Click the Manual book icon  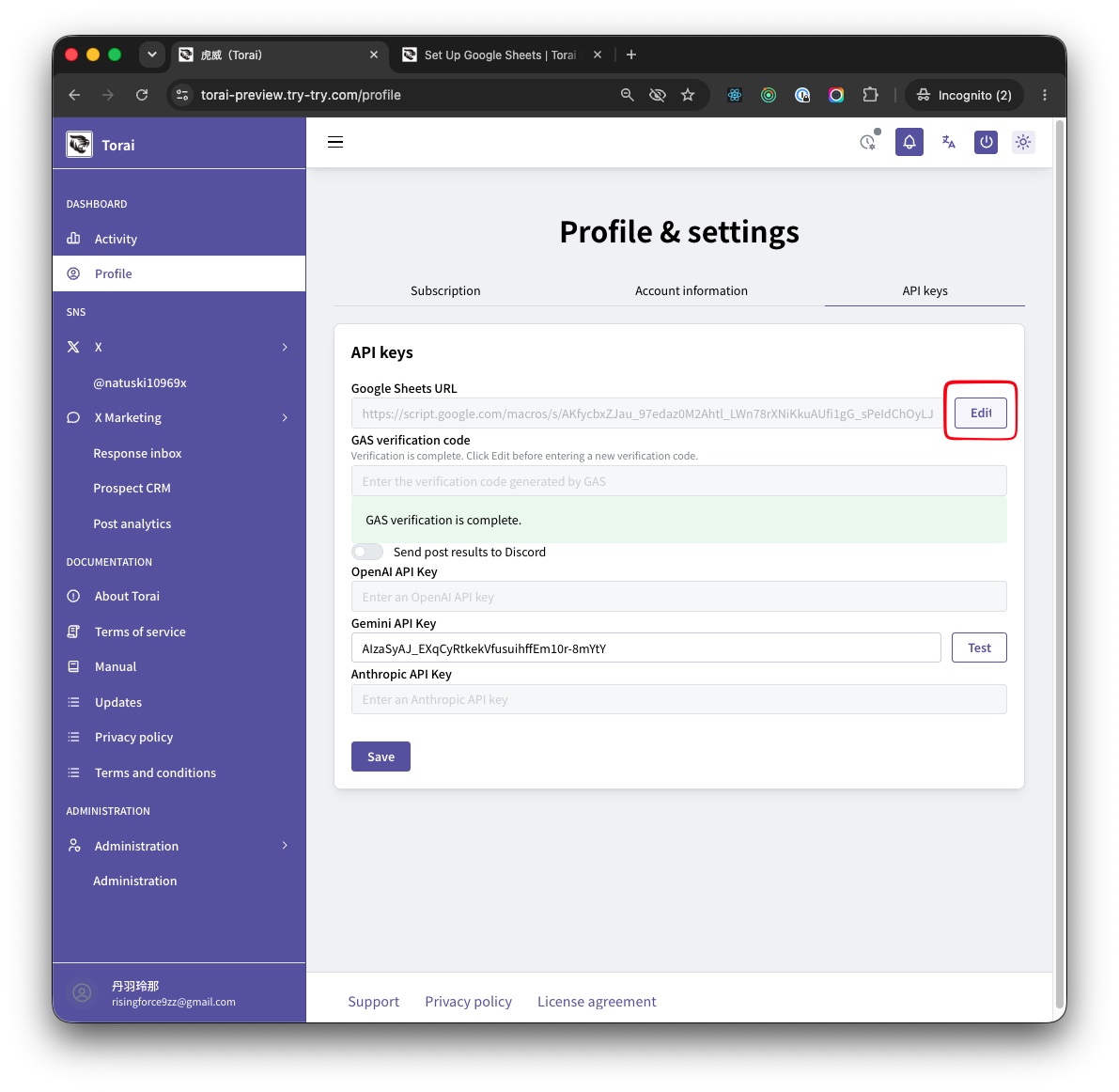click(73, 666)
